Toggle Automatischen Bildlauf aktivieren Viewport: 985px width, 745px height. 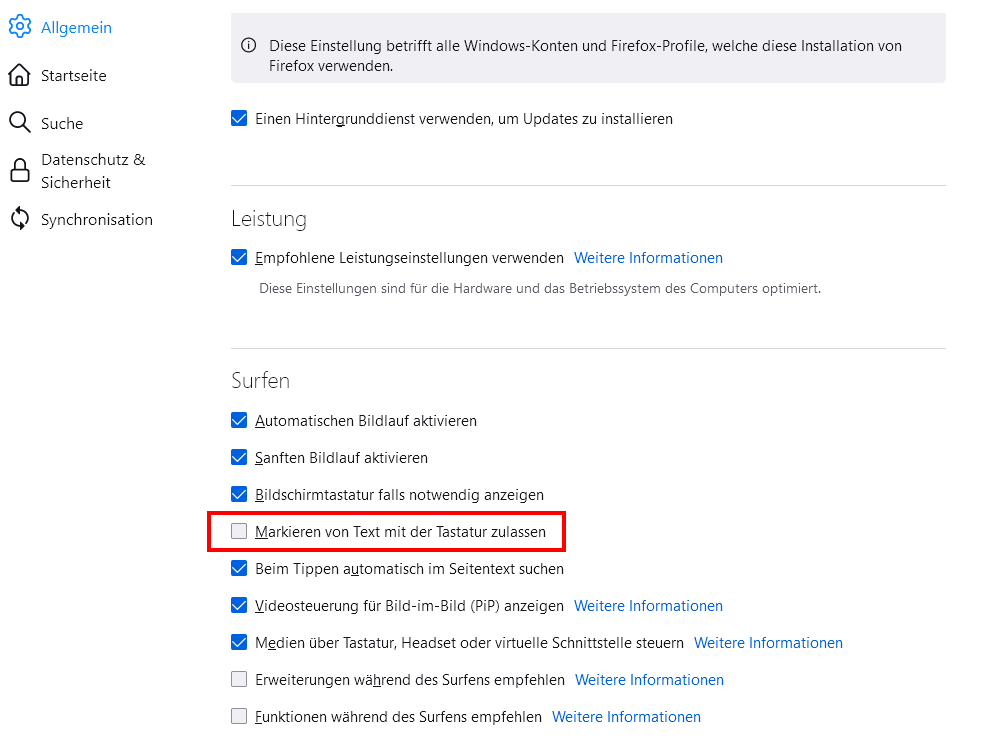pyautogui.click(x=239, y=421)
